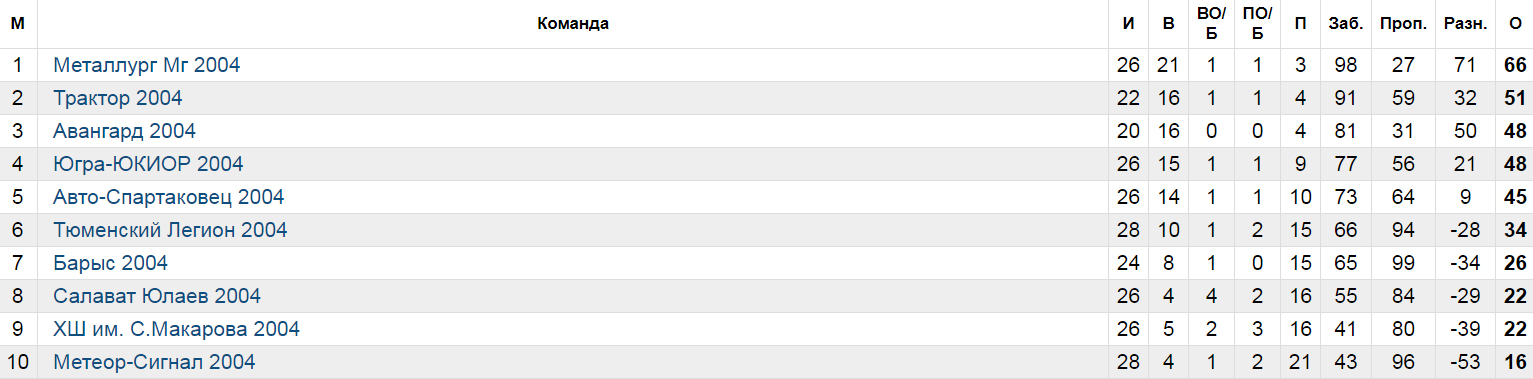Click the Разн. difference column header
The height and width of the screenshot is (379, 1533).
tap(1465, 24)
